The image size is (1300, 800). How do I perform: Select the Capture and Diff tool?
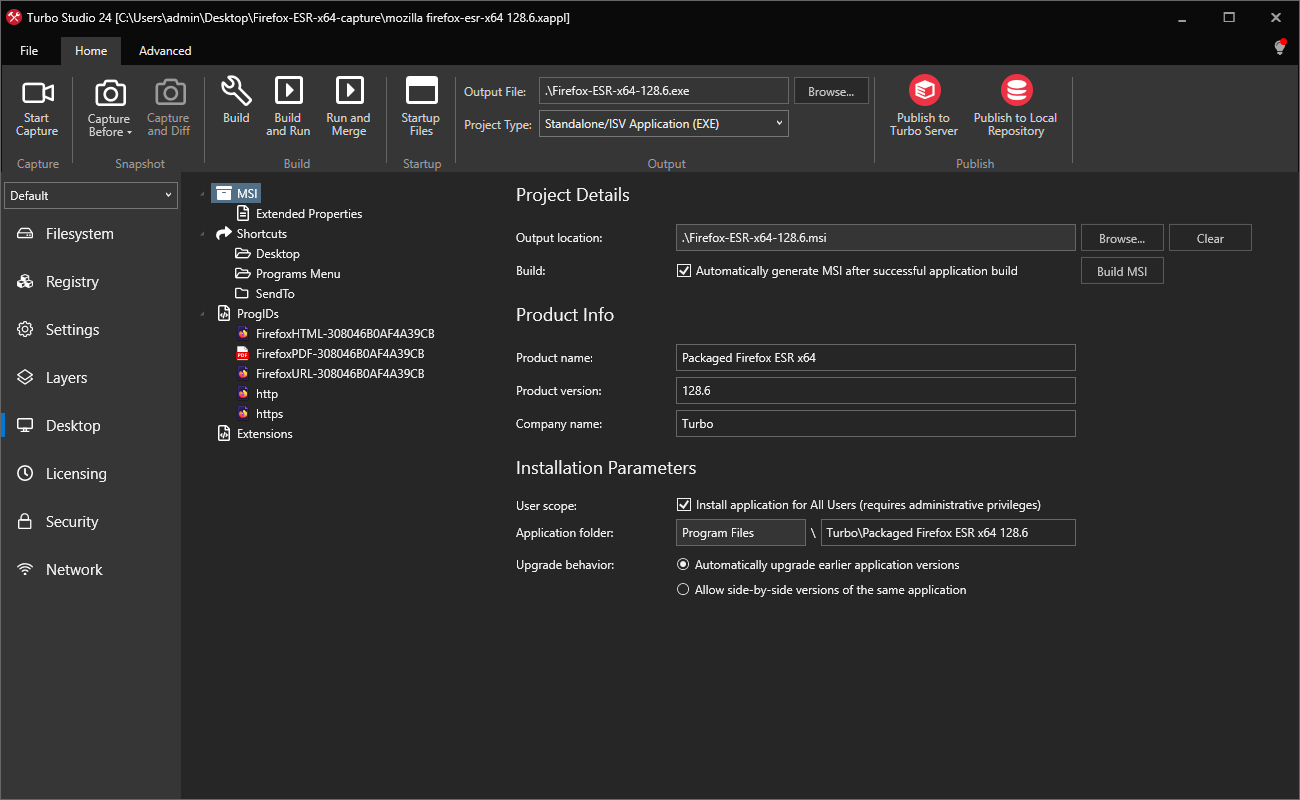tap(168, 105)
